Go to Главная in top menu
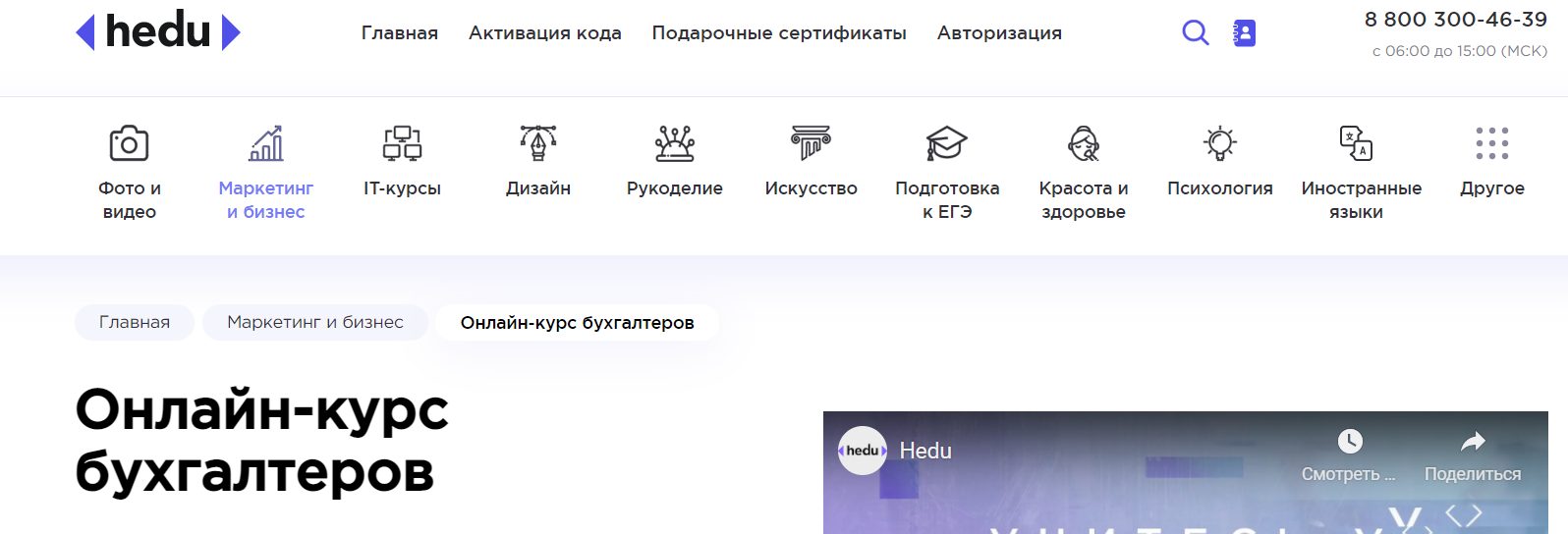The width and height of the screenshot is (1568, 534). [400, 33]
